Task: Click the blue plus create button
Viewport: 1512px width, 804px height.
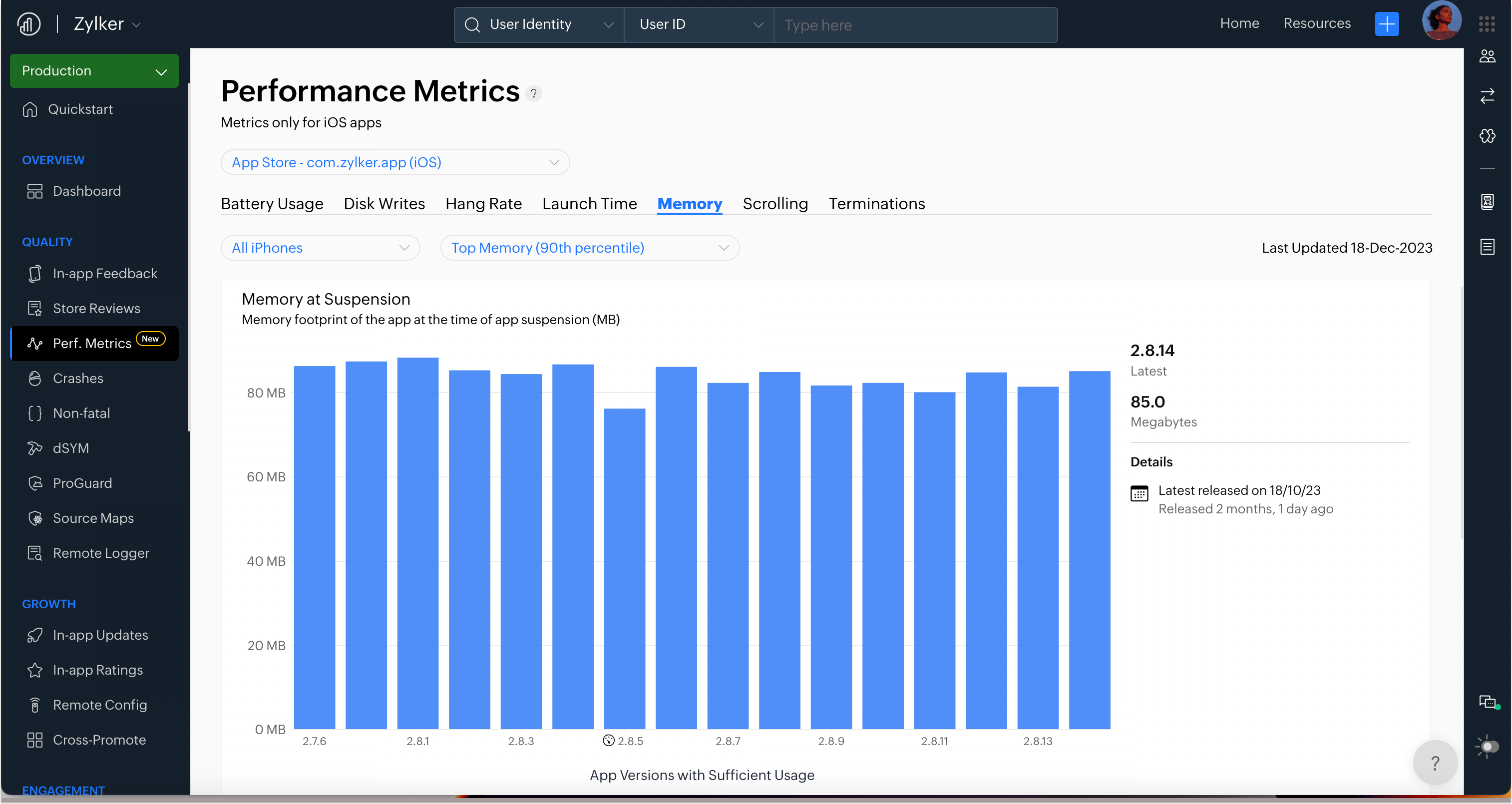Action: tap(1386, 24)
